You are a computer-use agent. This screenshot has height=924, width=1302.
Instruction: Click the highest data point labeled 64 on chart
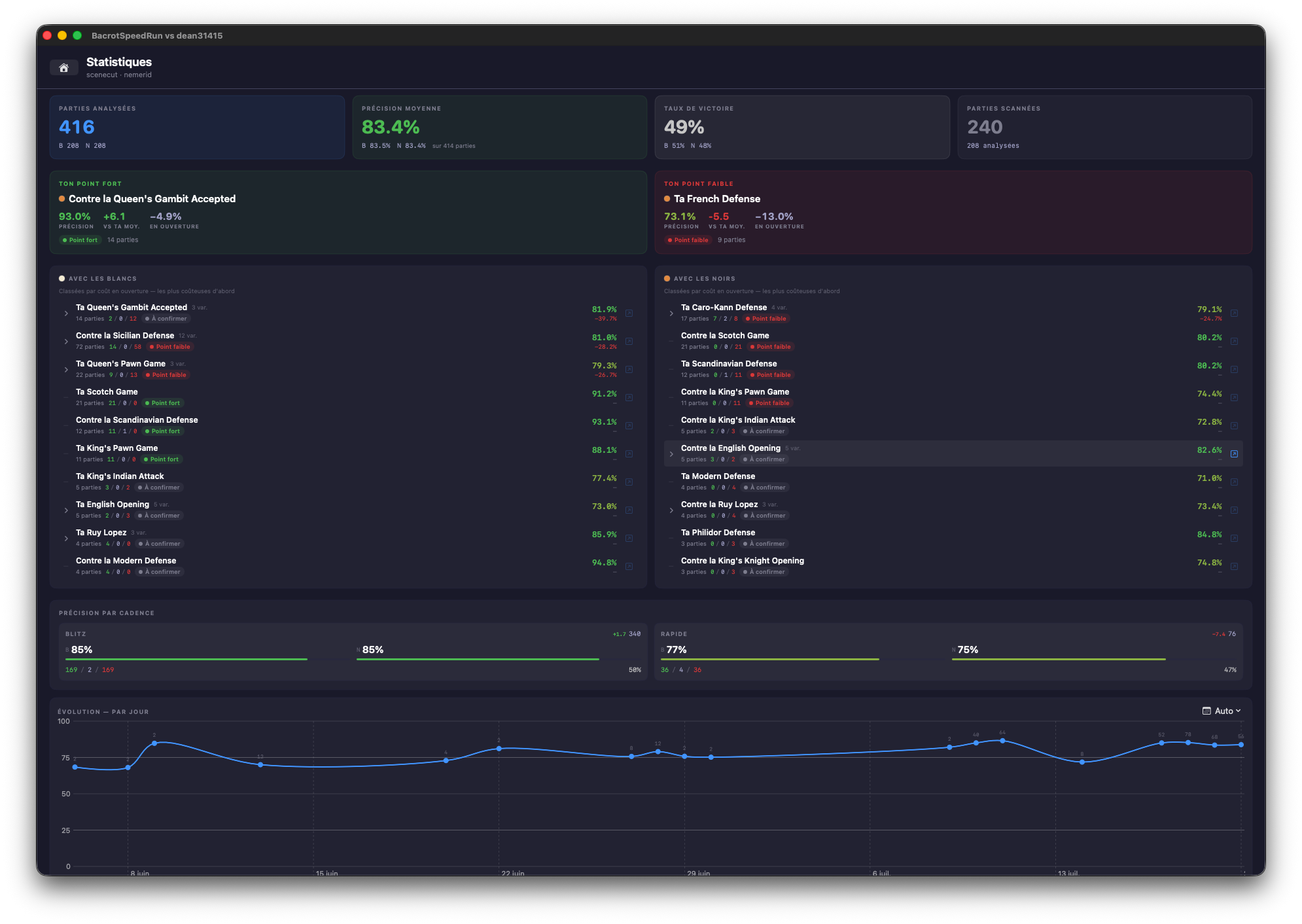tap(1002, 741)
